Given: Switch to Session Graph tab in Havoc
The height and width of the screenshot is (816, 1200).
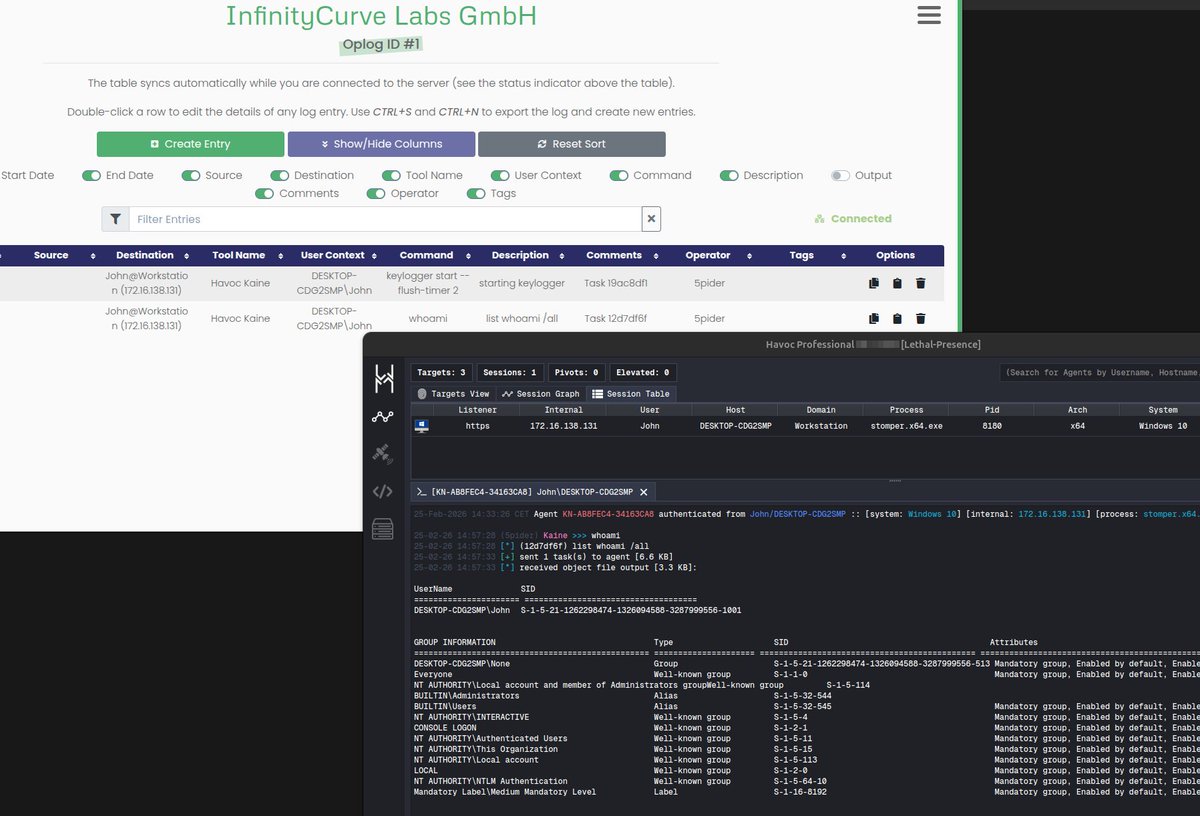Looking at the screenshot, I should tap(541, 394).
